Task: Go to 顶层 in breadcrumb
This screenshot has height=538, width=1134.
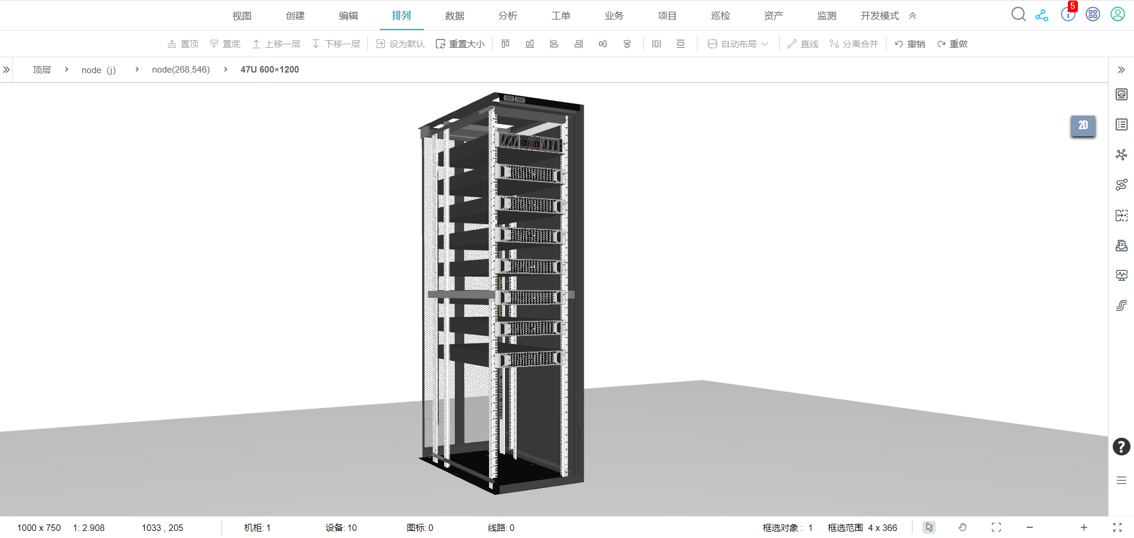Action: 42,70
